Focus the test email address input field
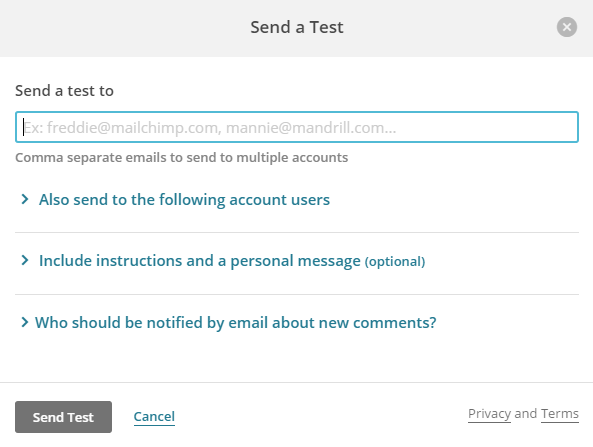The width and height of the screenshot is (593, 447). point(297,127)
